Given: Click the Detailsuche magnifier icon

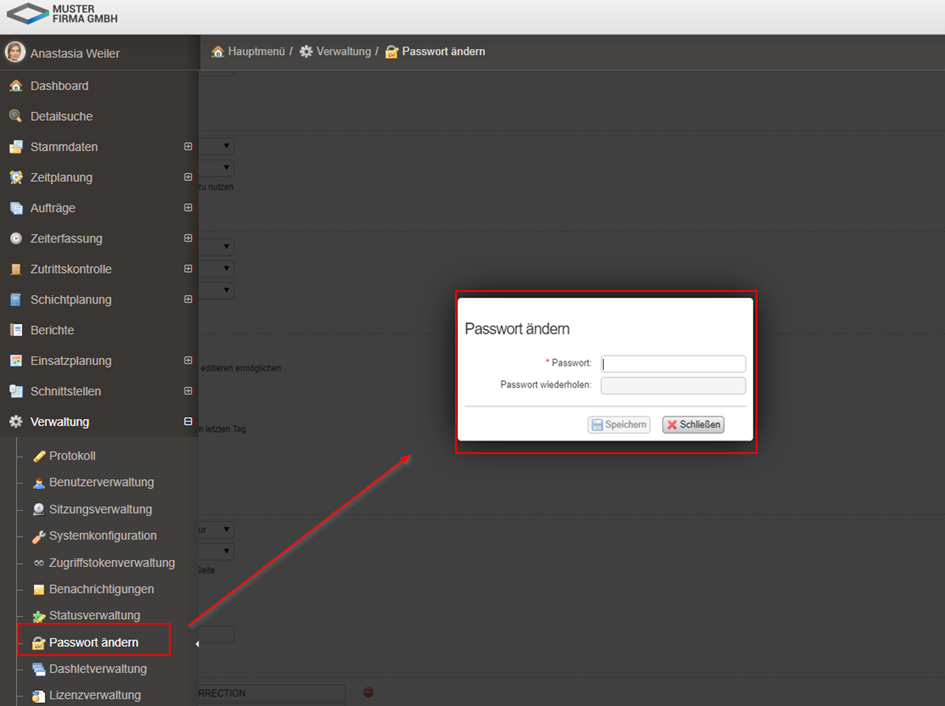Looking at the screenshot, I should [x=15, y=116].
